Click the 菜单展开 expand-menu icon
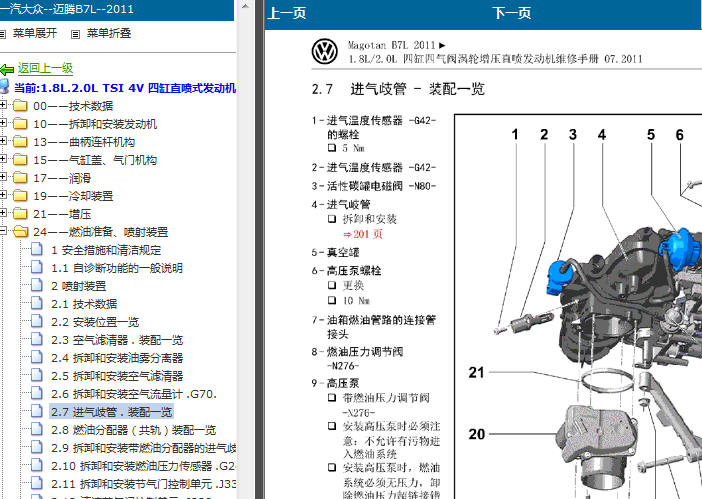The height and width of the screenshot is (499, 702). coord(2,34)
